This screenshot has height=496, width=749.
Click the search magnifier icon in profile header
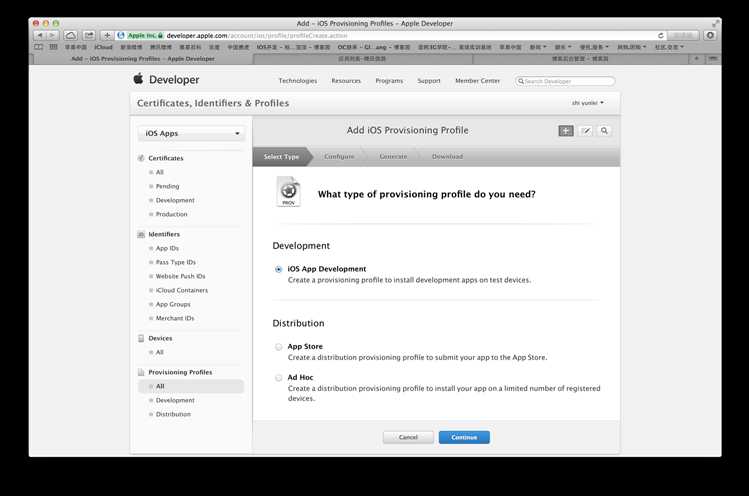604,130
